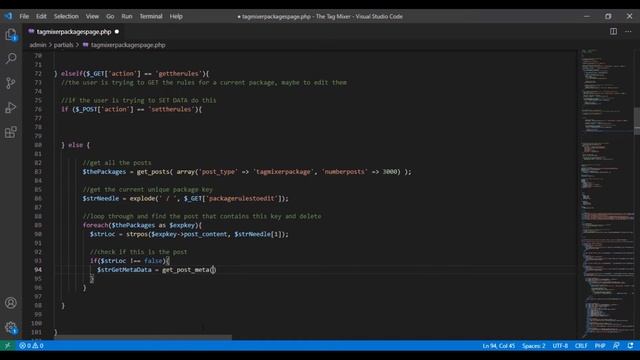Click line number 83 in gutter
The width and height of the screenshot is (640, 360).
[38, 171]
